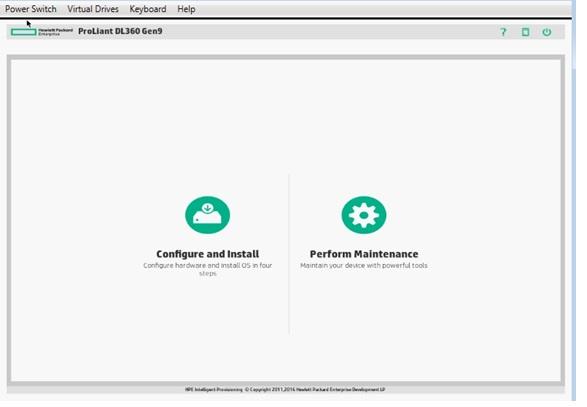Open help via the question mark icon

coord(503,32)
